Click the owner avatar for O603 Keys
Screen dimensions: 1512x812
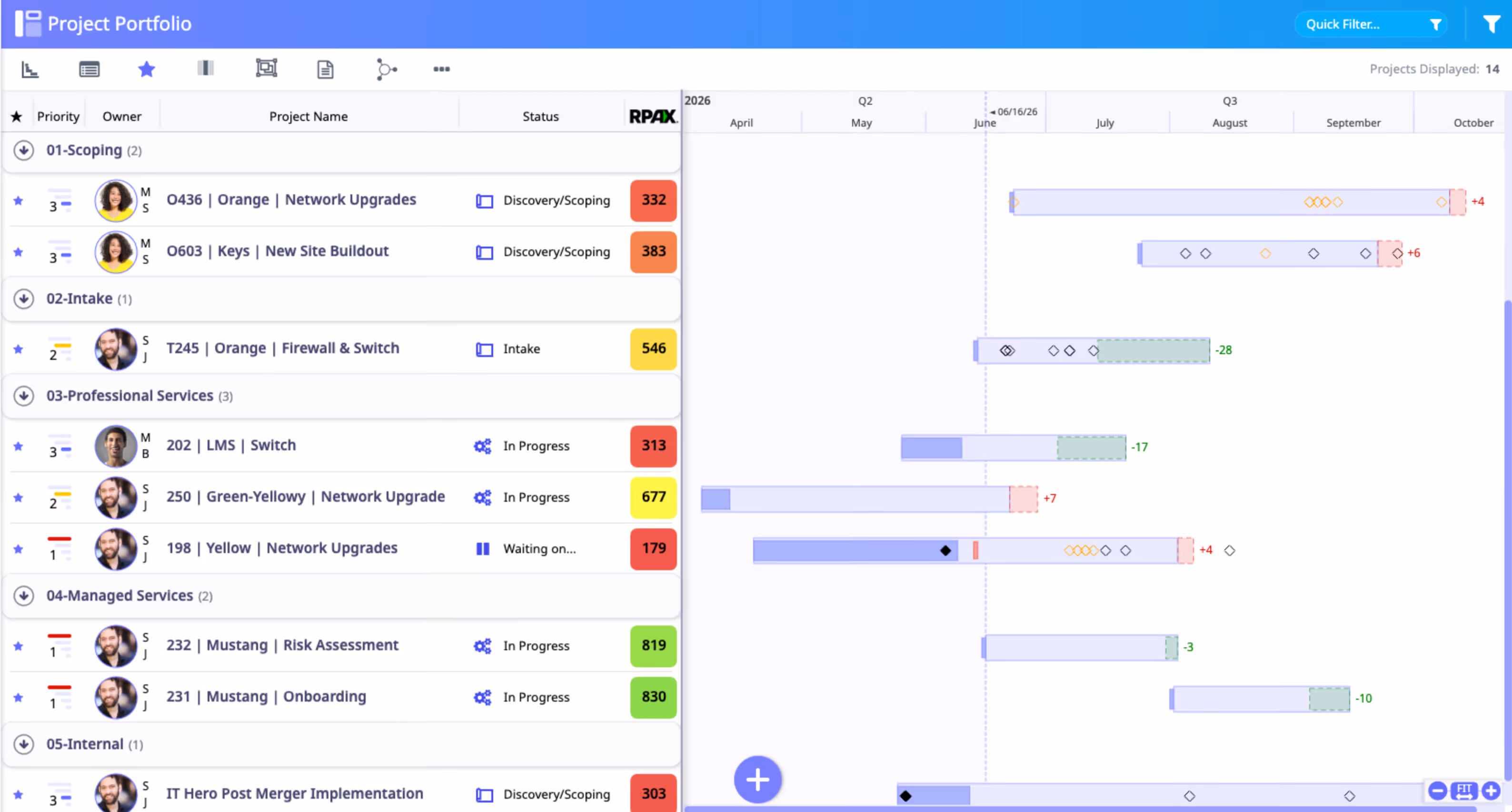click(x=116, y=252)
